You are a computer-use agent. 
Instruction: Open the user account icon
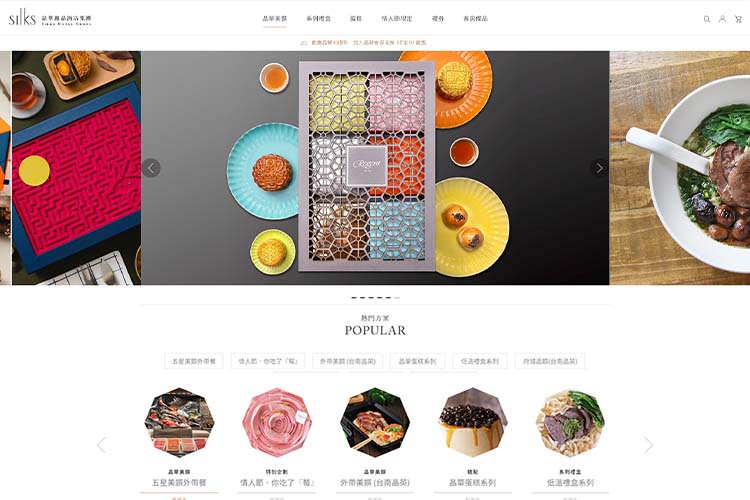(x=722, y=19)
